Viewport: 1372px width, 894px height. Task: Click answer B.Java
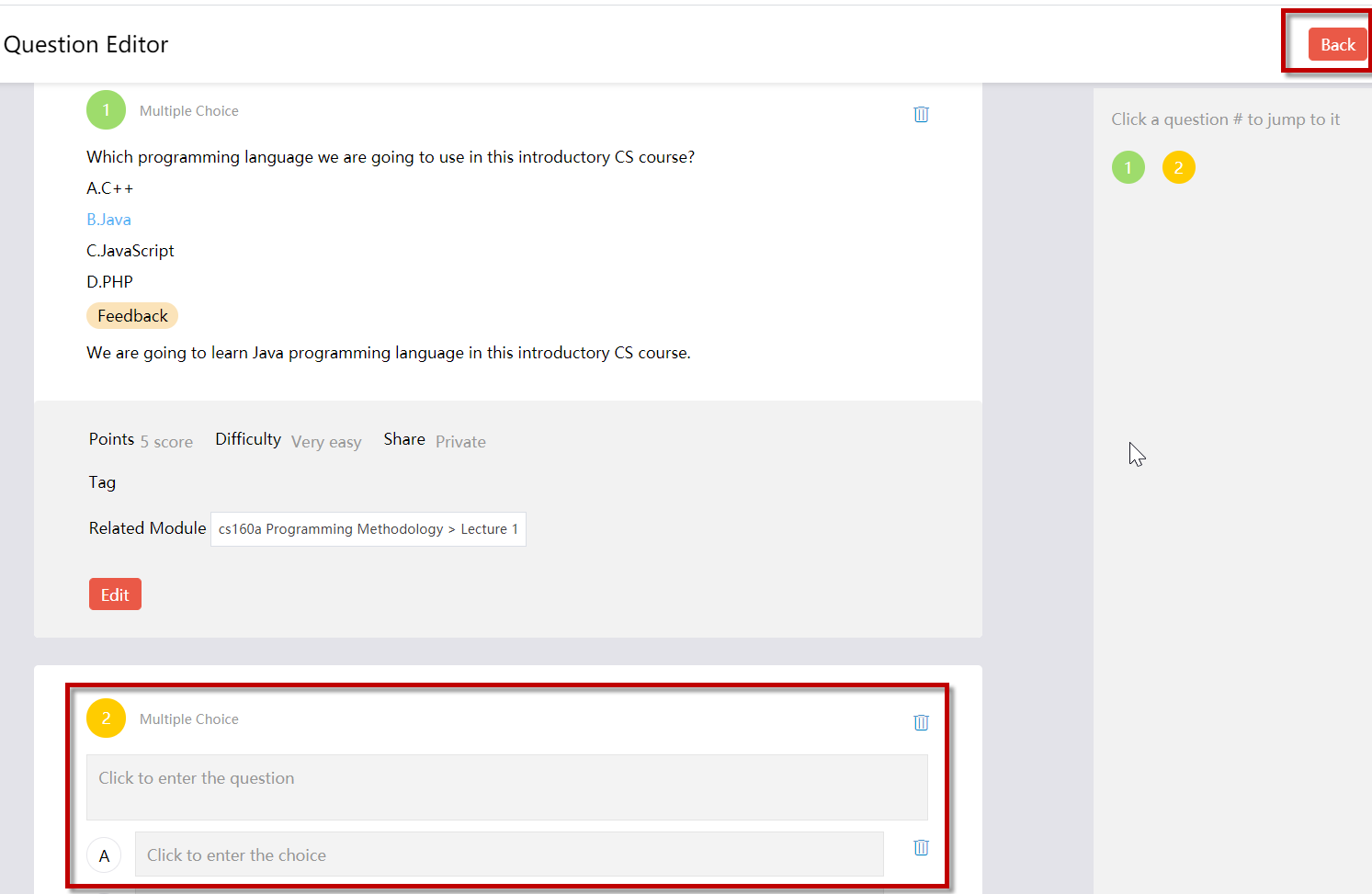[108, 220]
